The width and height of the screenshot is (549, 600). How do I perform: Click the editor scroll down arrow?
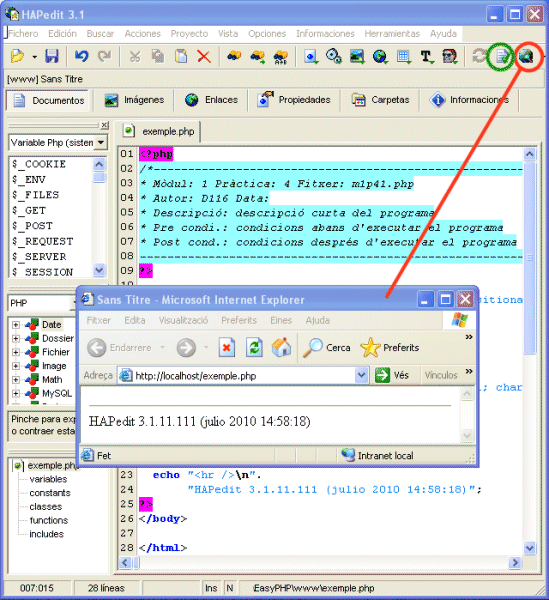(530, 548)
